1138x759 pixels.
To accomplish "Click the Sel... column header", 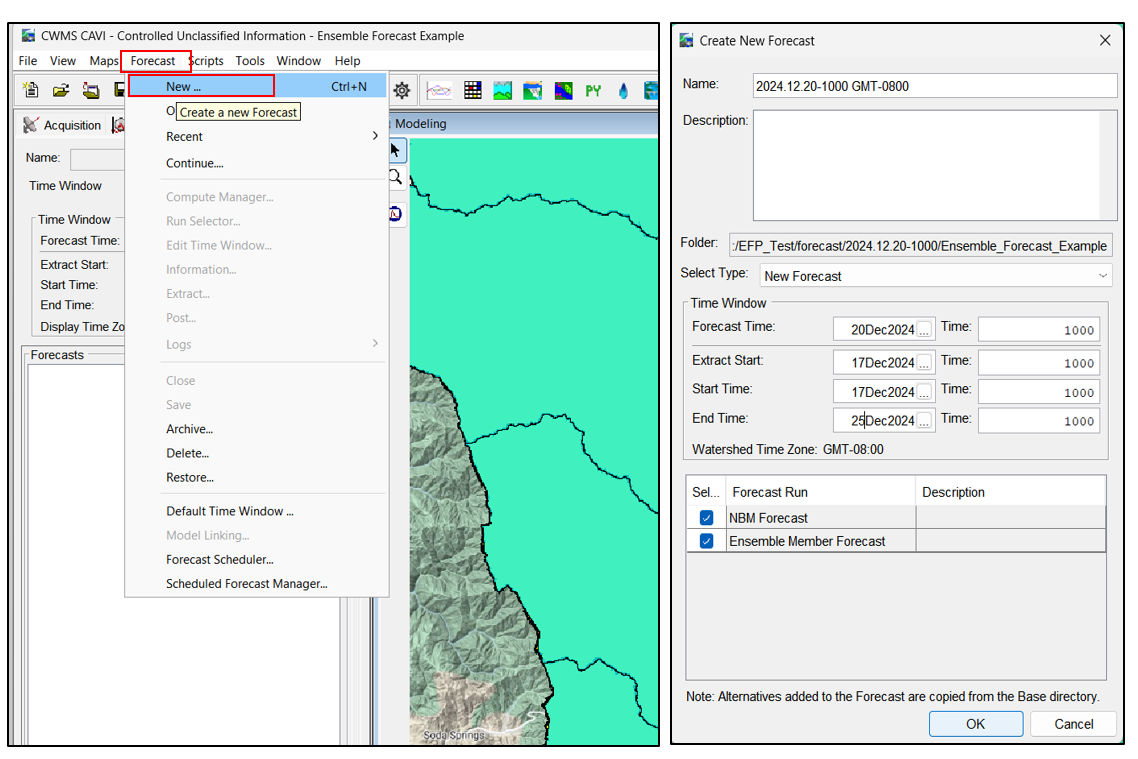I will point(706,492).
